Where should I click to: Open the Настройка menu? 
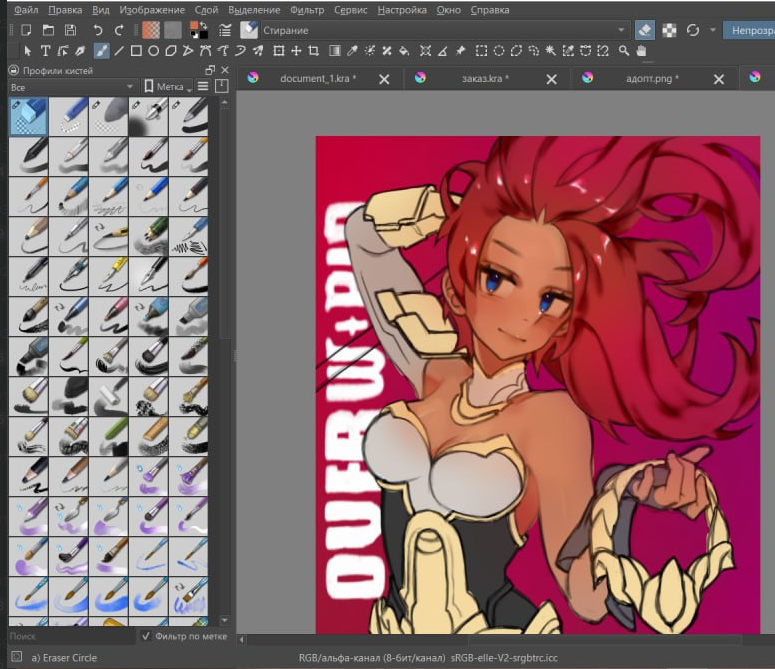click(402, 10)
